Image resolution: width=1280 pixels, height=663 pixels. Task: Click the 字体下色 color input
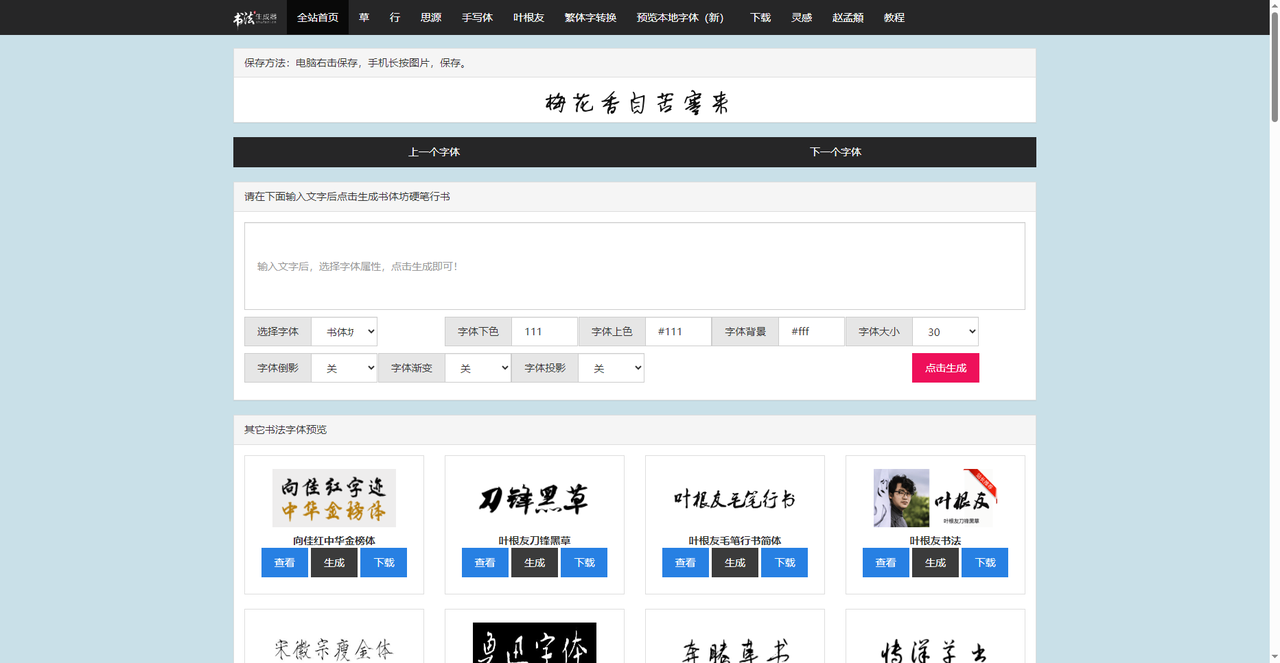[x=544, y=332]
